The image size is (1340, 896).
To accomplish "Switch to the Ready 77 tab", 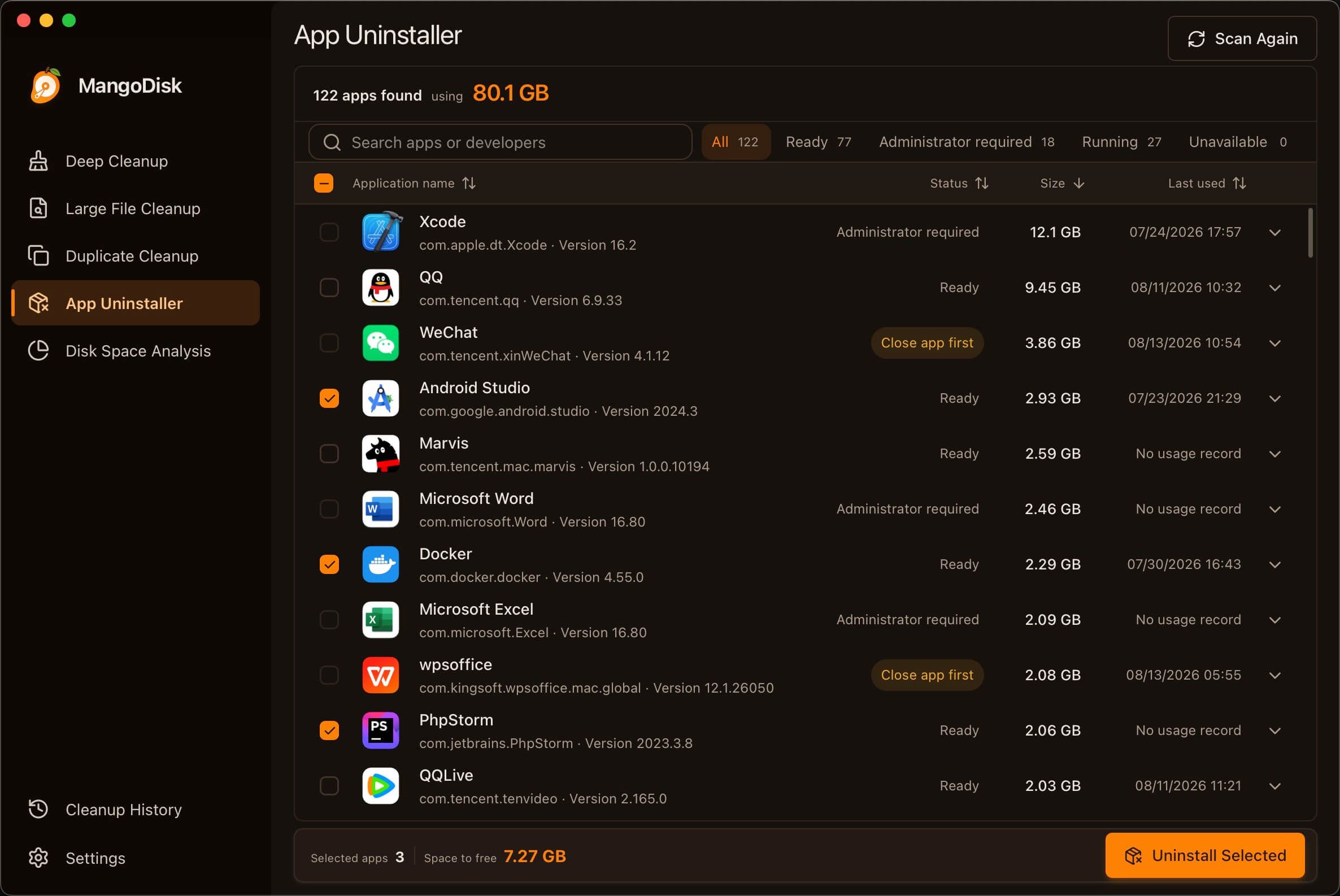I will [818, 142].
